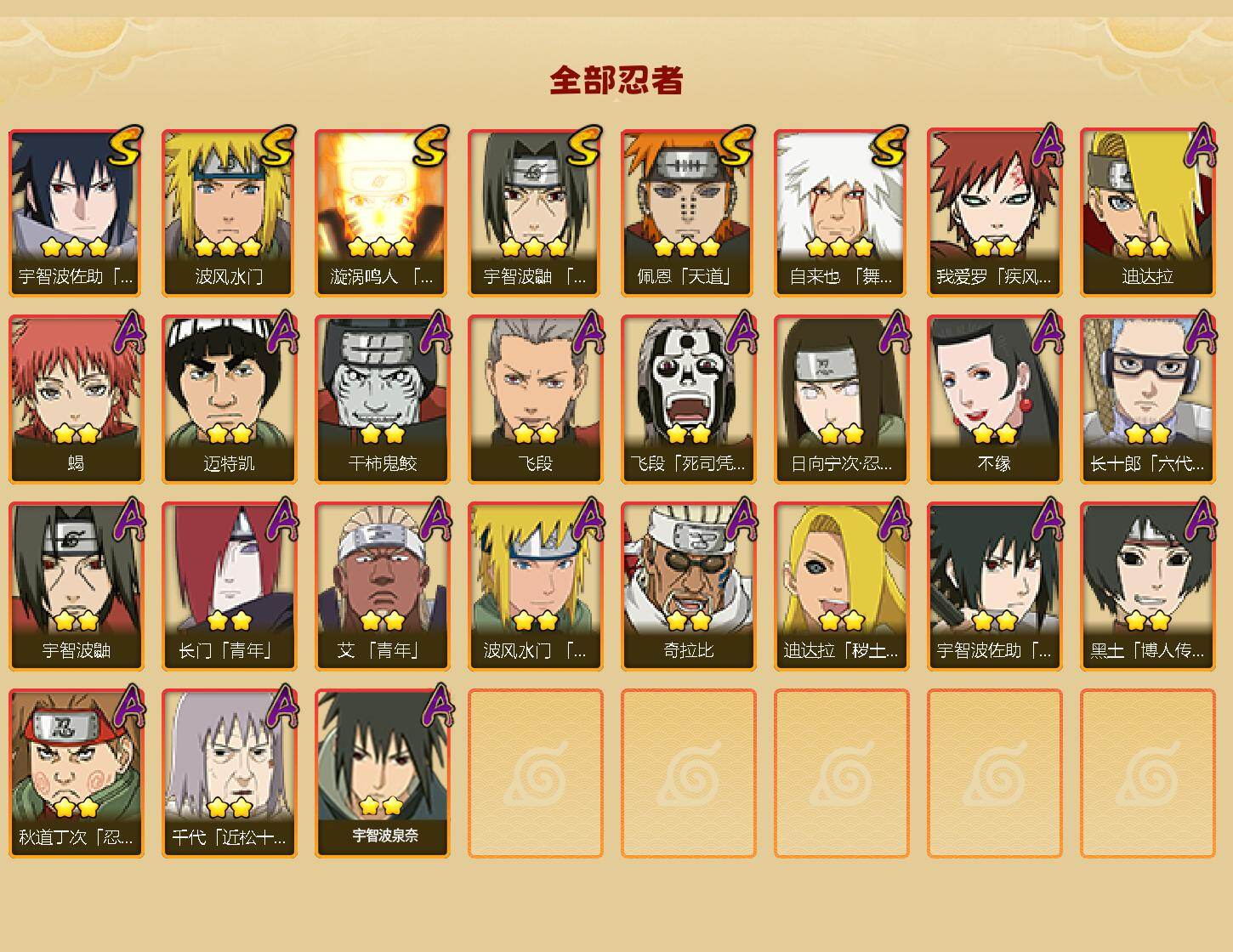Select the 波风水门 S-rank ninja card
This screenshot has height=952, width=1233.
click(229, 212)
